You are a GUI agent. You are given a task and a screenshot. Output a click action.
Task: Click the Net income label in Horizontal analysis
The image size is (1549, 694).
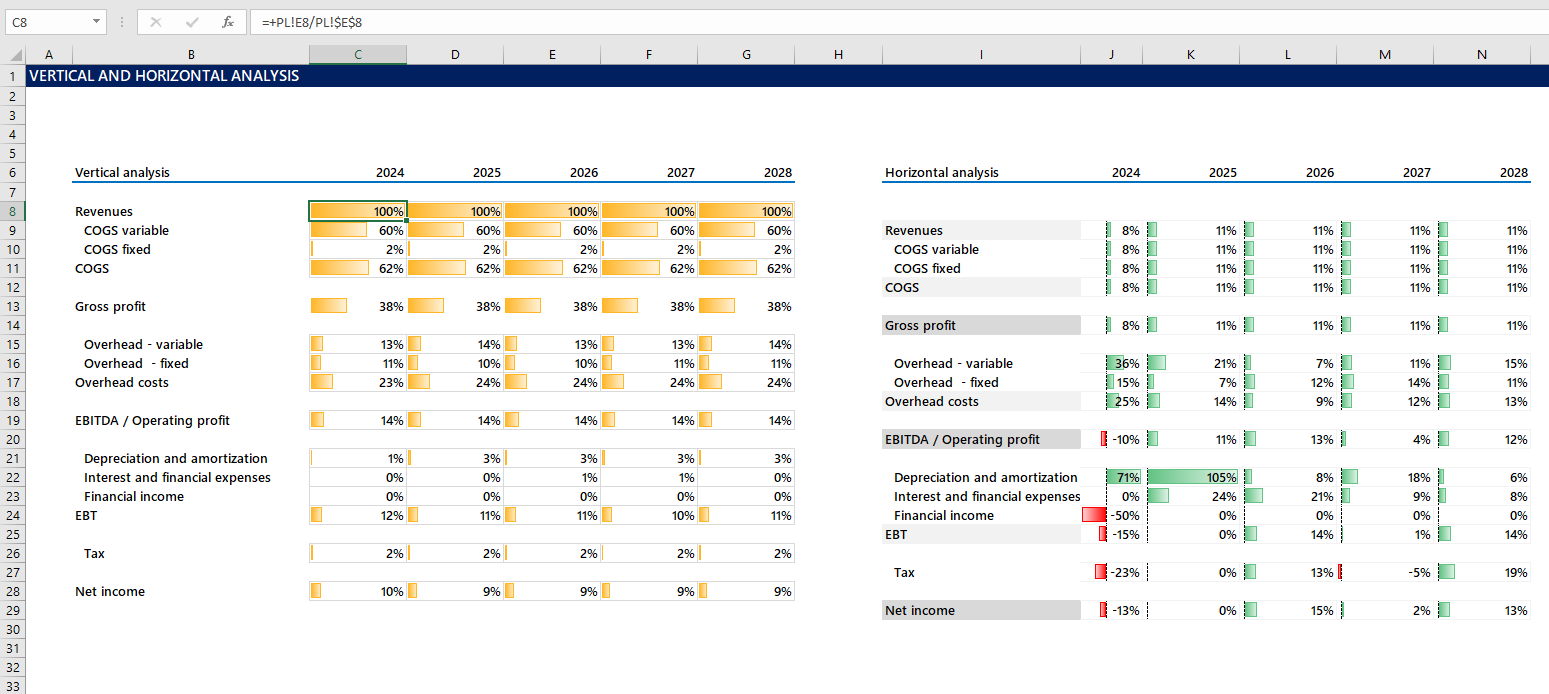click(x=920, y=610)
